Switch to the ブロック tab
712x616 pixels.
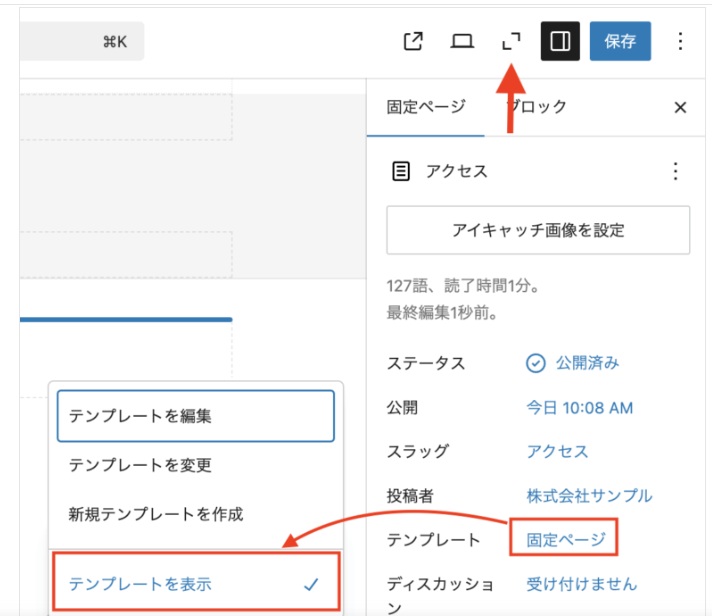click(x=536, y=107)
